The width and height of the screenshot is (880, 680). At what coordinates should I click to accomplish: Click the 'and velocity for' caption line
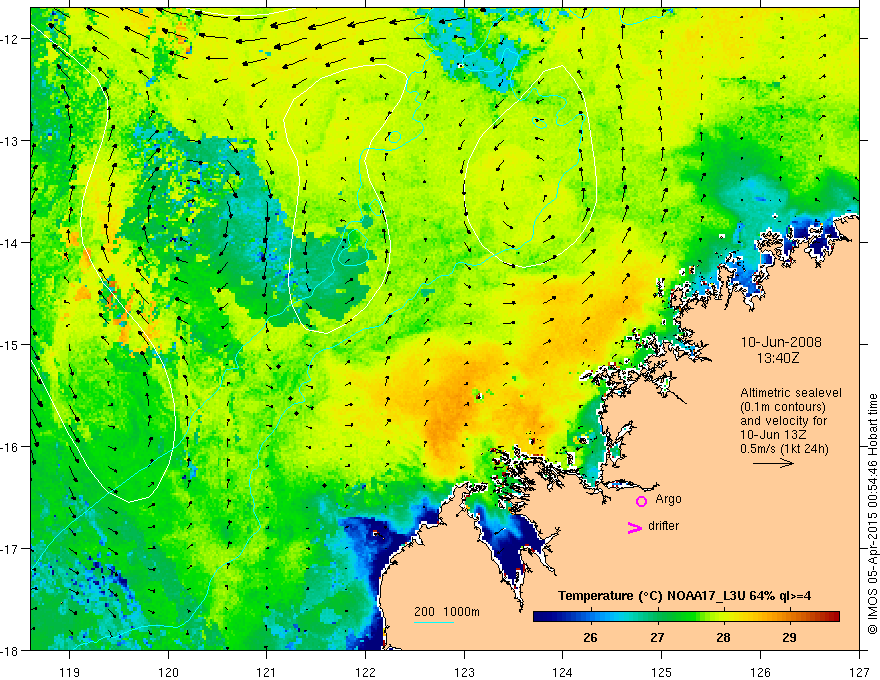pos(783,421)
